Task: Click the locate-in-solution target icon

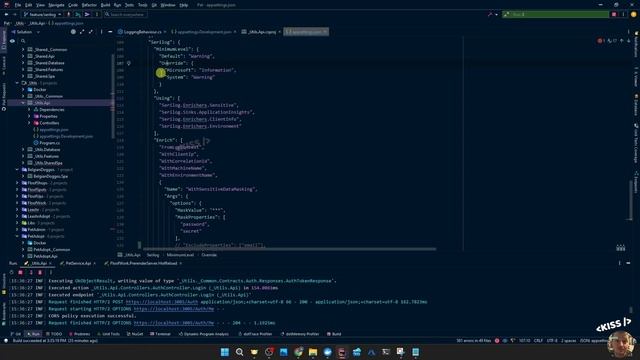Action: point(73,32)
